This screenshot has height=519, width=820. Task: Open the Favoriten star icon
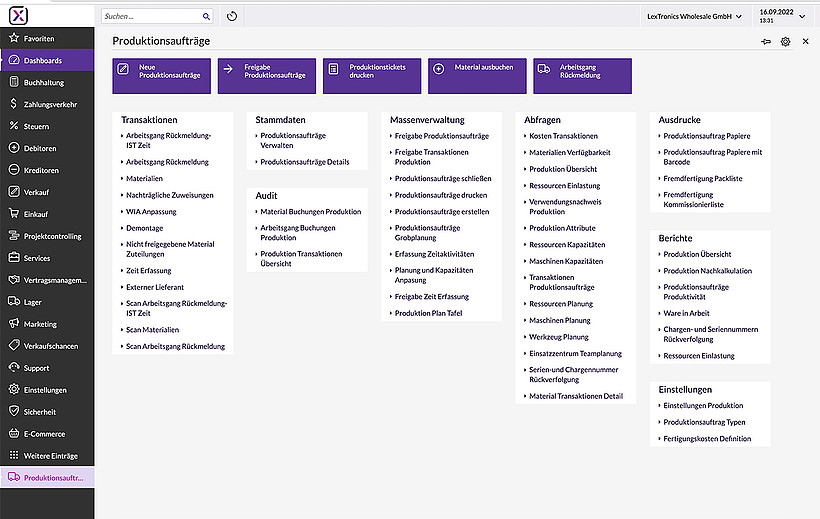pyautogui.click(x=14, y=38)
